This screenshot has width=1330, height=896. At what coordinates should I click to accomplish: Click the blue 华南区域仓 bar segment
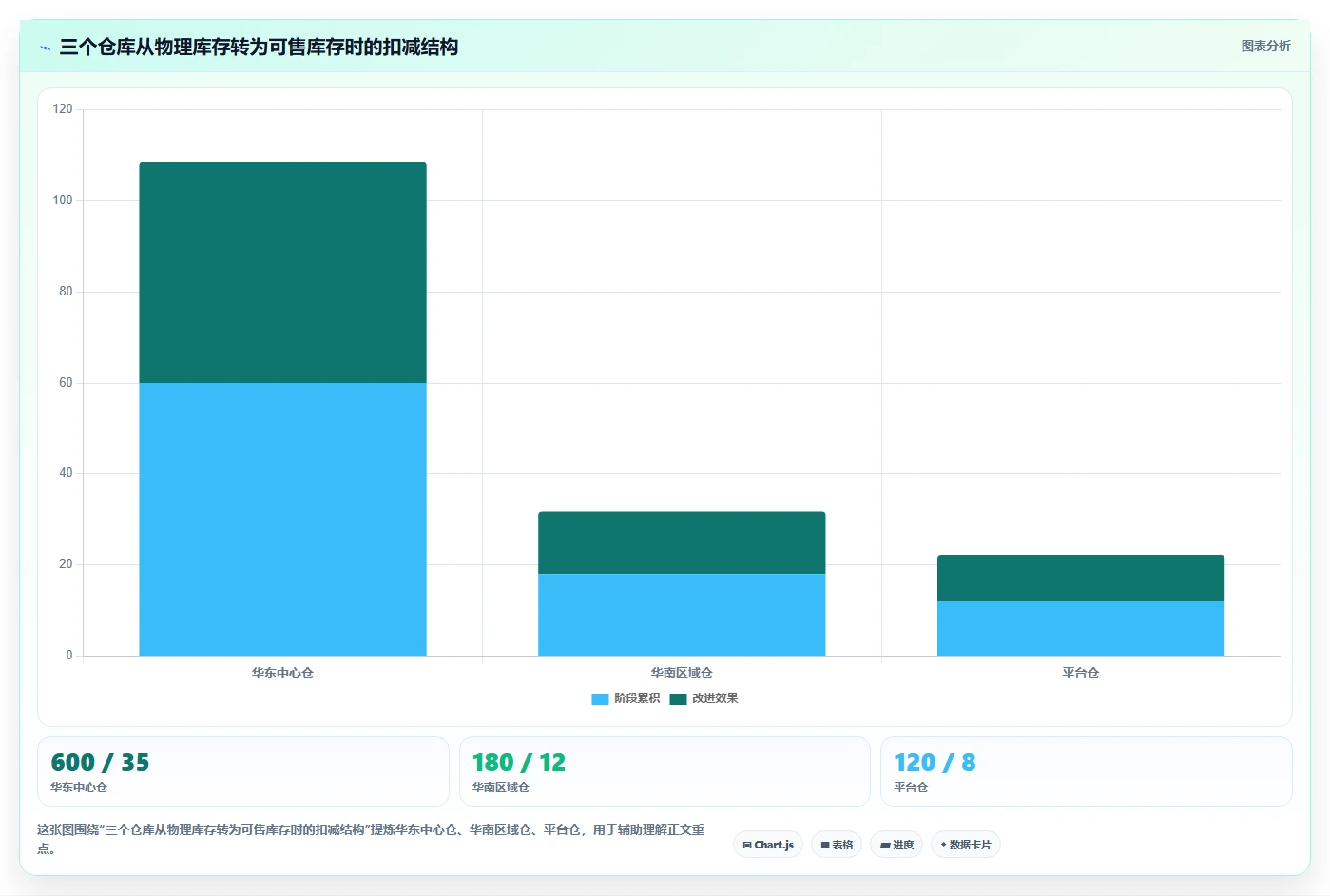tap(682, 615)
